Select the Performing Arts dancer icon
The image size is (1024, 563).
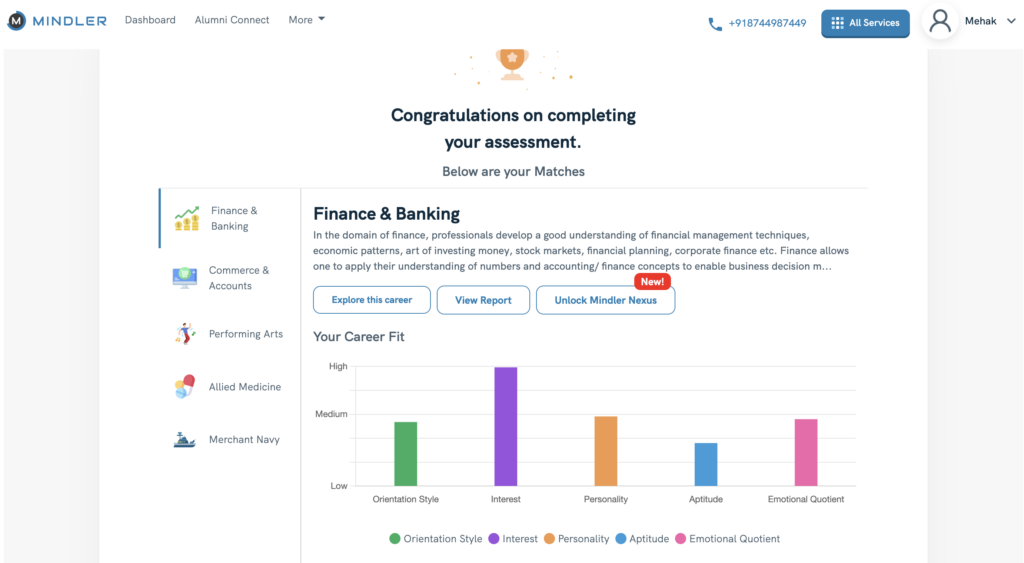click(185, 334)
